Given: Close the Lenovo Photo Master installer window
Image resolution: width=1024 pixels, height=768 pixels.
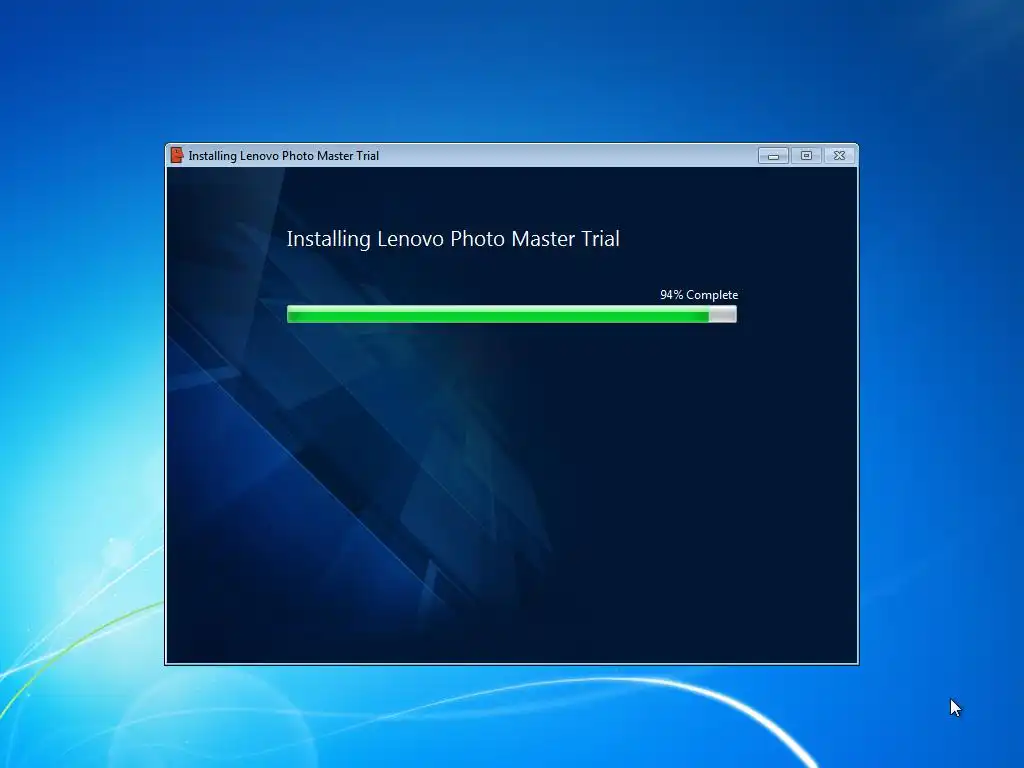Looking at the screenshot, I should (x=840, y=155).
